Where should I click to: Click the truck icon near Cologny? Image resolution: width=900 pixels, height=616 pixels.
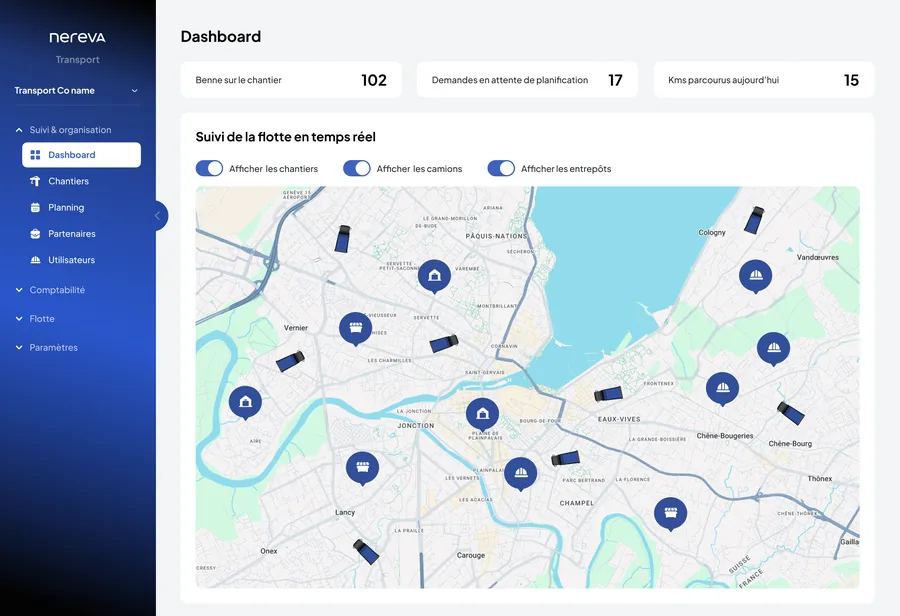754,220
